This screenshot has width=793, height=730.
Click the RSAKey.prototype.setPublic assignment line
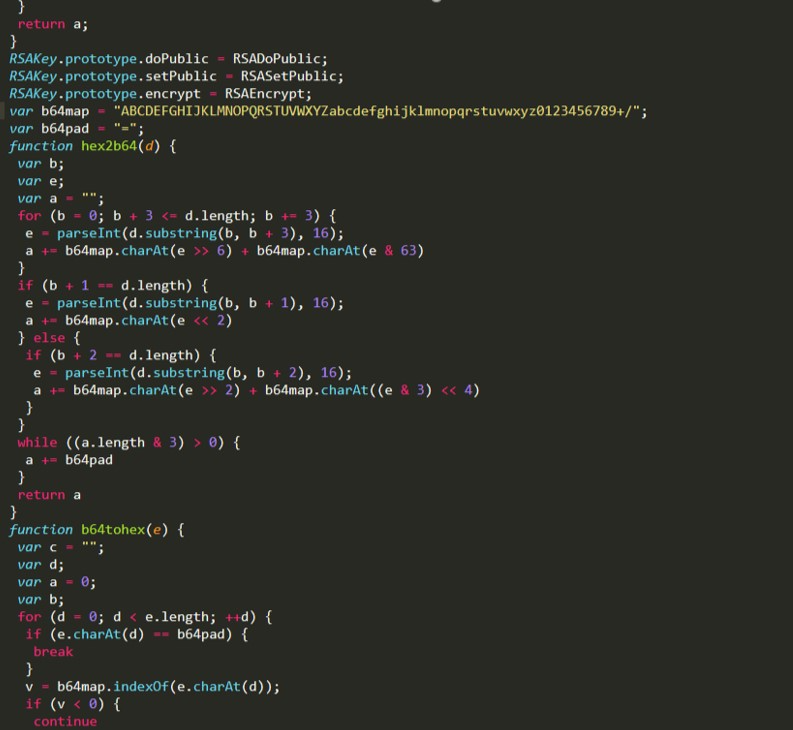point(177,76)
